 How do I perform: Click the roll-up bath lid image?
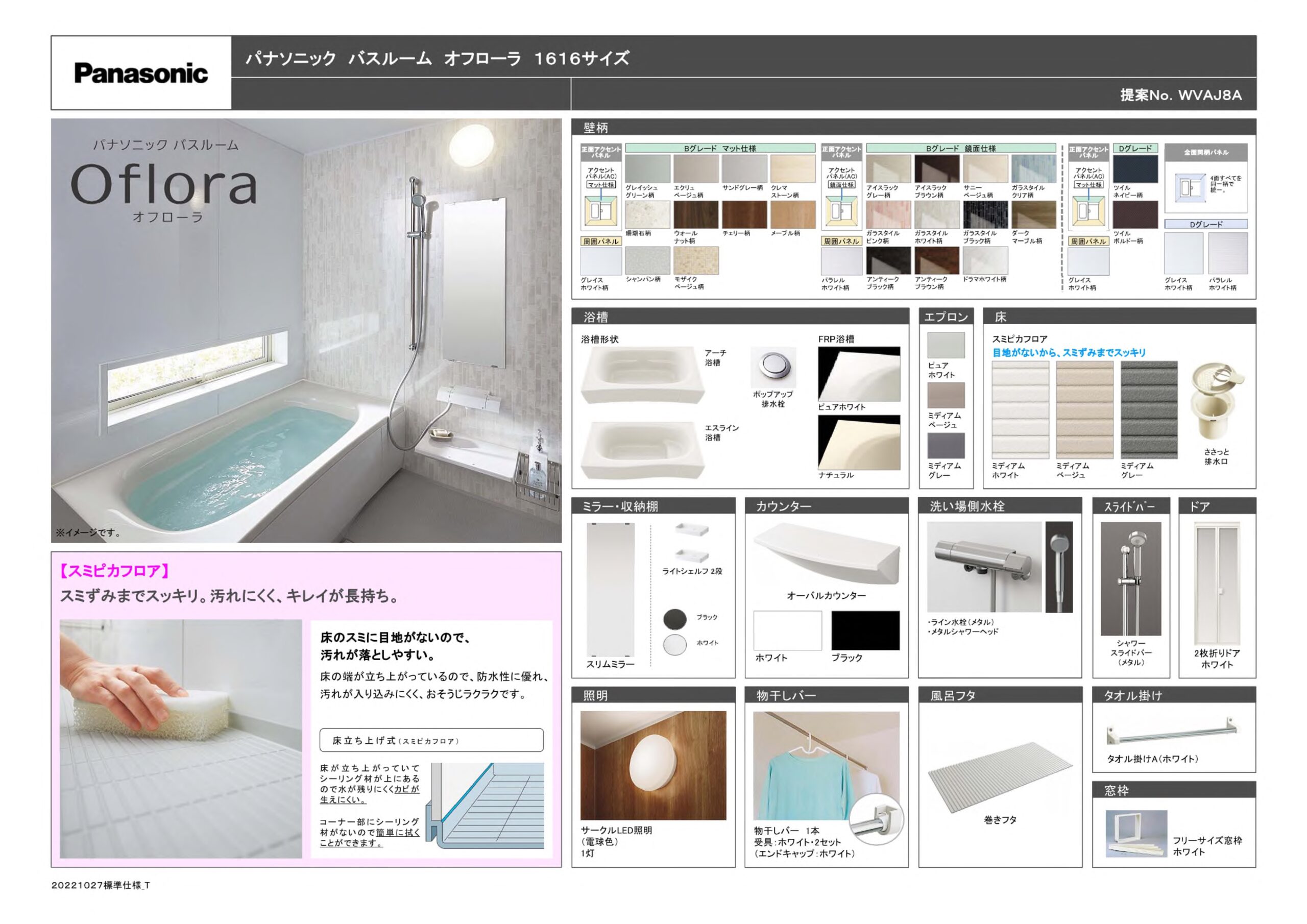[x=1000, y=776]
